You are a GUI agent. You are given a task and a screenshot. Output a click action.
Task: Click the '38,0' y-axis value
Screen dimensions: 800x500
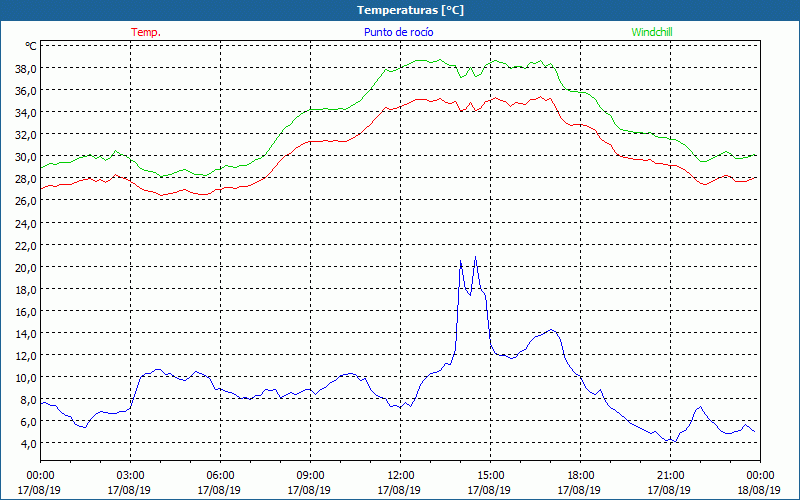point(25,68)
